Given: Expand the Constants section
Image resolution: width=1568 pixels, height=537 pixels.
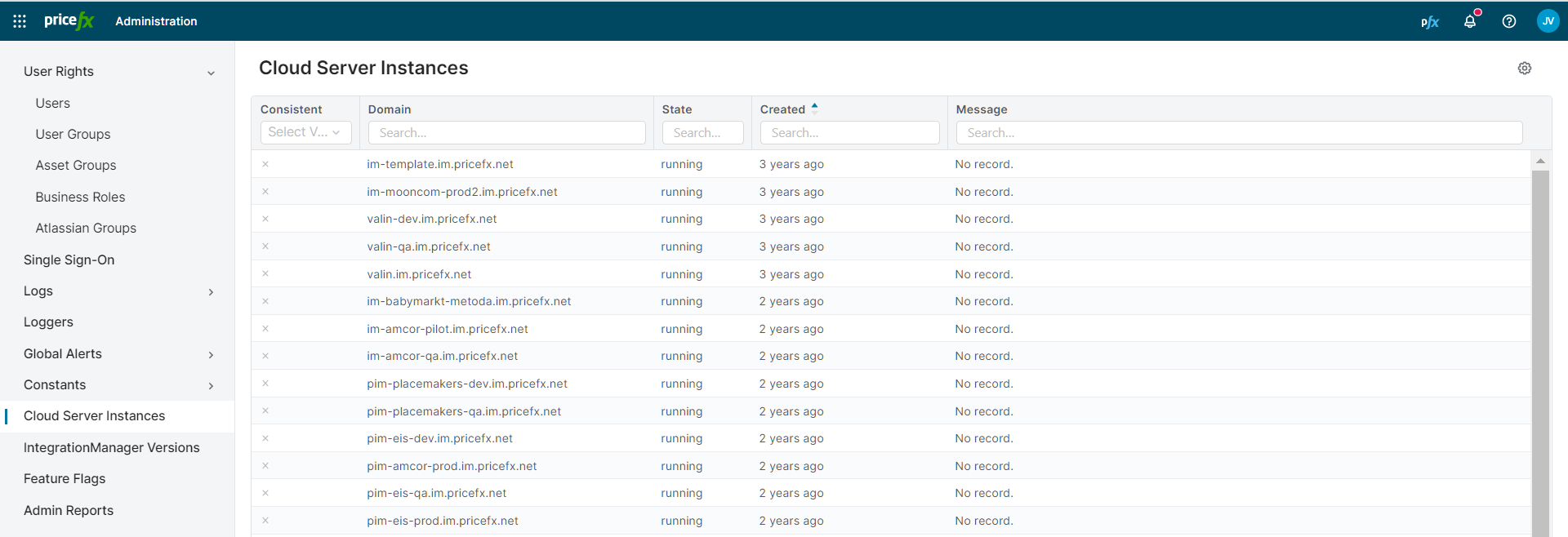Looking at the screenshot, I should (x=211, y=386).
